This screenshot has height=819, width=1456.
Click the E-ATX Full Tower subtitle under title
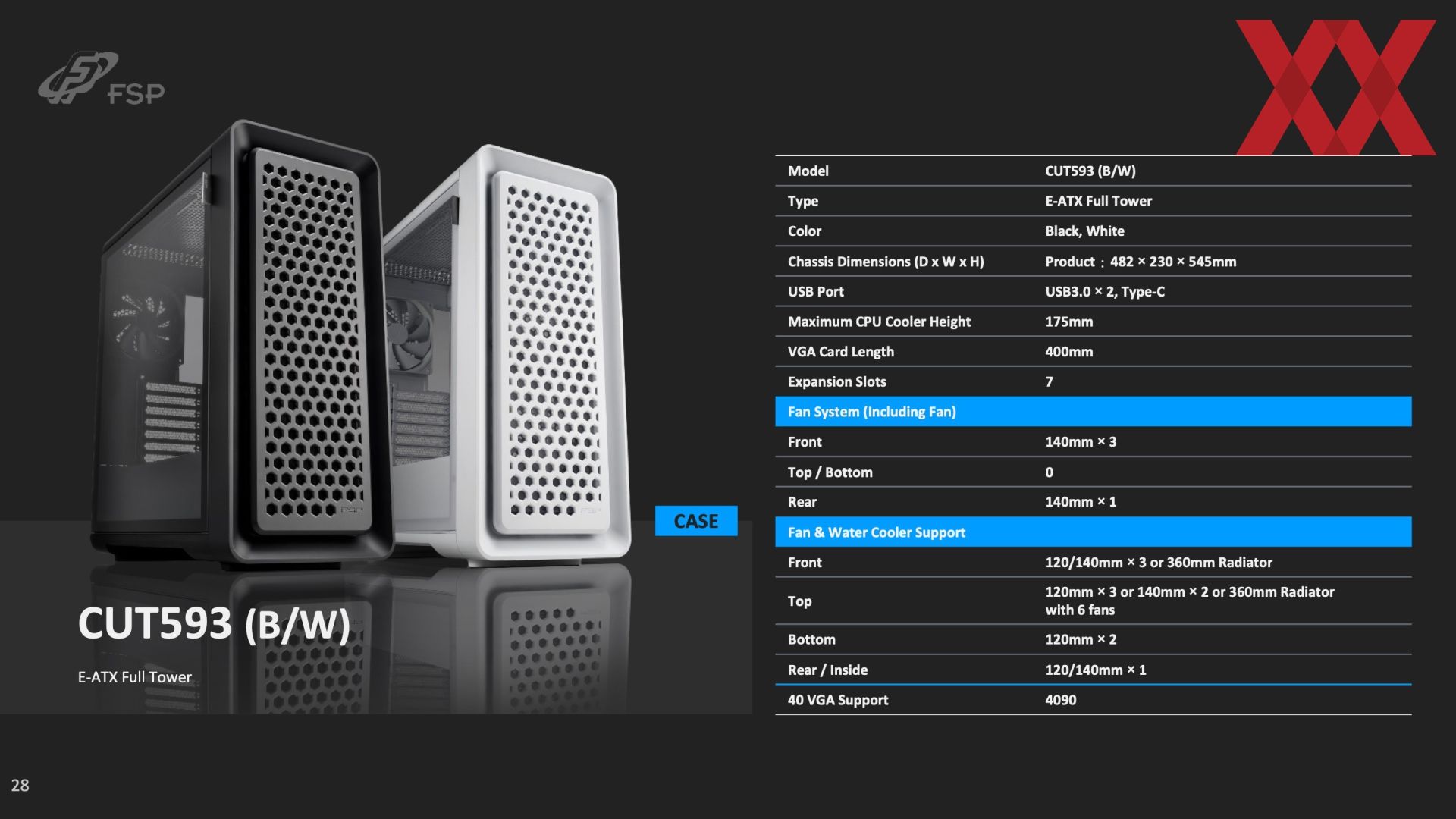tap(135, 677)
